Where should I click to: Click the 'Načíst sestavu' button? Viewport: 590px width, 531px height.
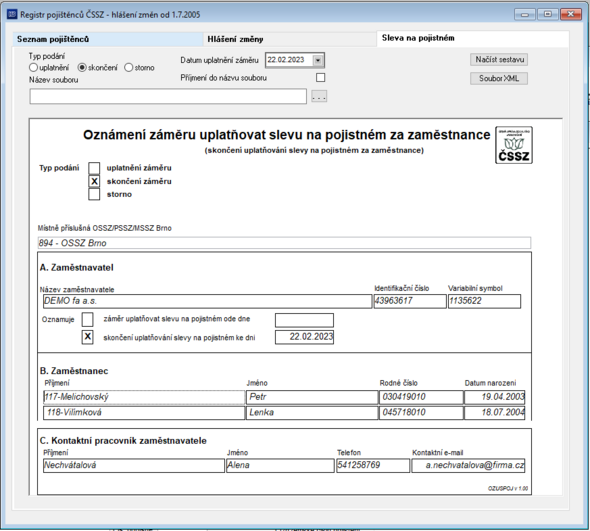tap(499, 59)
